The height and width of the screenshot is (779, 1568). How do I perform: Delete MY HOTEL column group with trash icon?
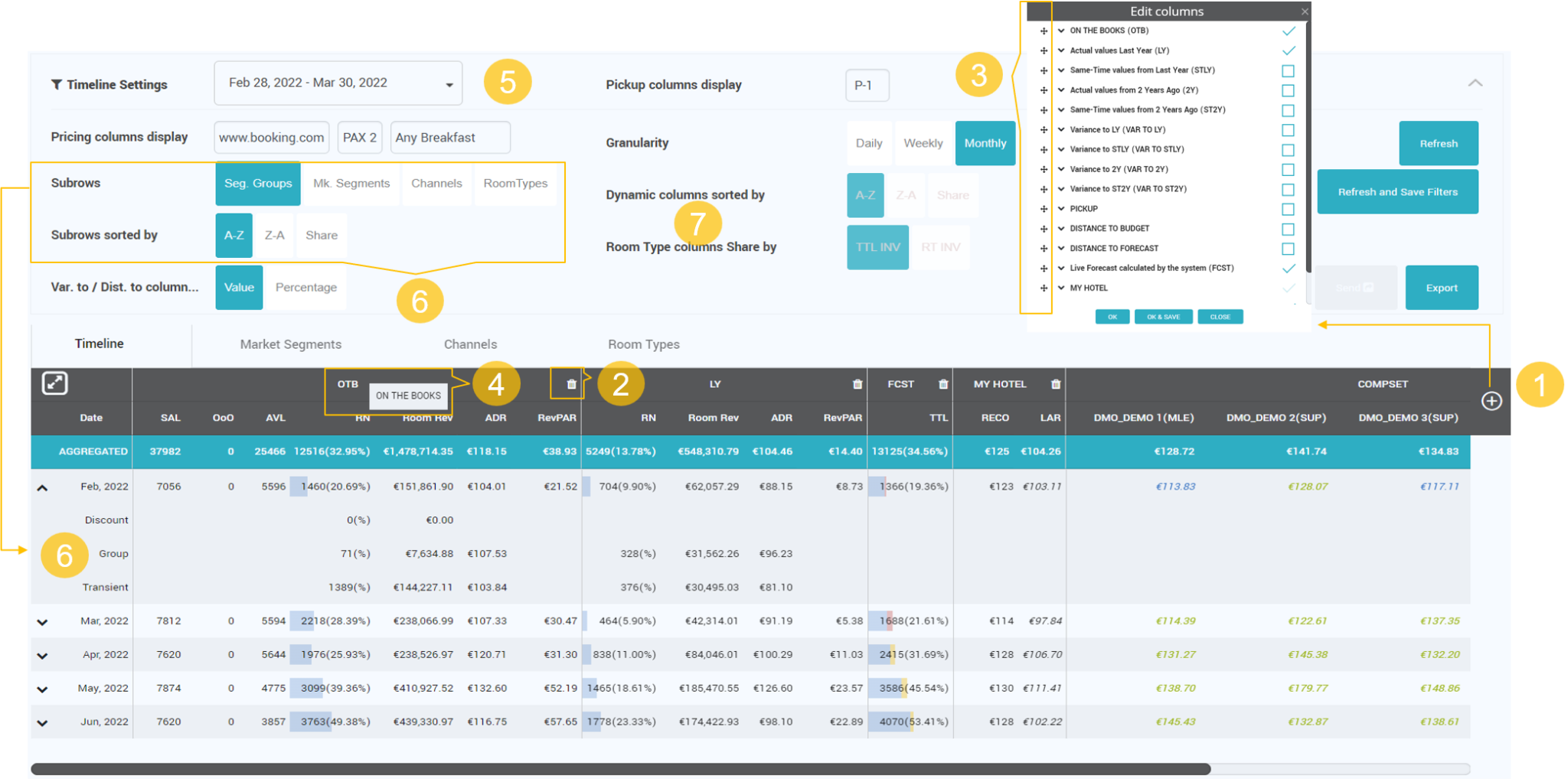1056,384
